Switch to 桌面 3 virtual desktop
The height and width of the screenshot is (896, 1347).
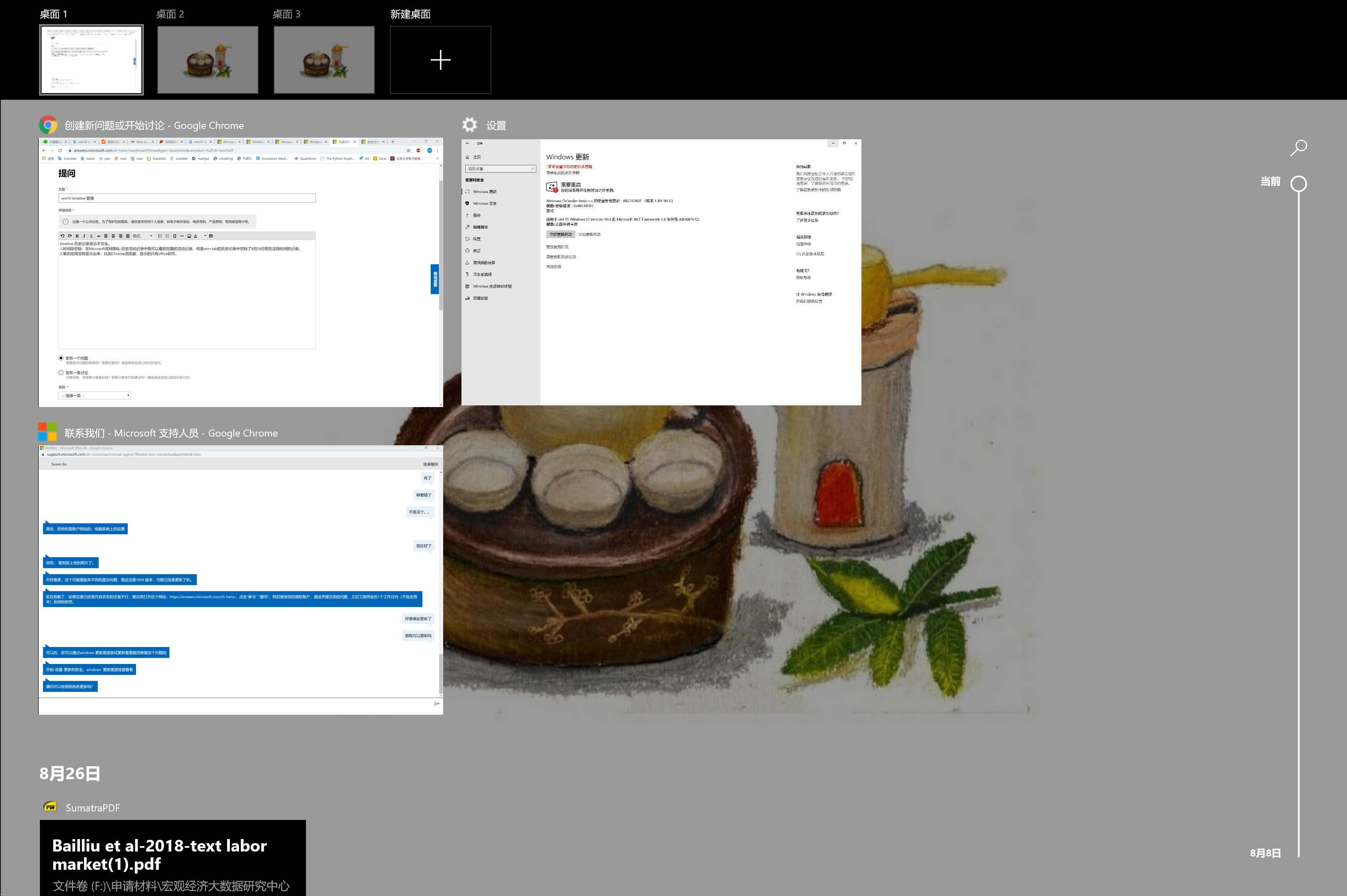coord(324,60)
